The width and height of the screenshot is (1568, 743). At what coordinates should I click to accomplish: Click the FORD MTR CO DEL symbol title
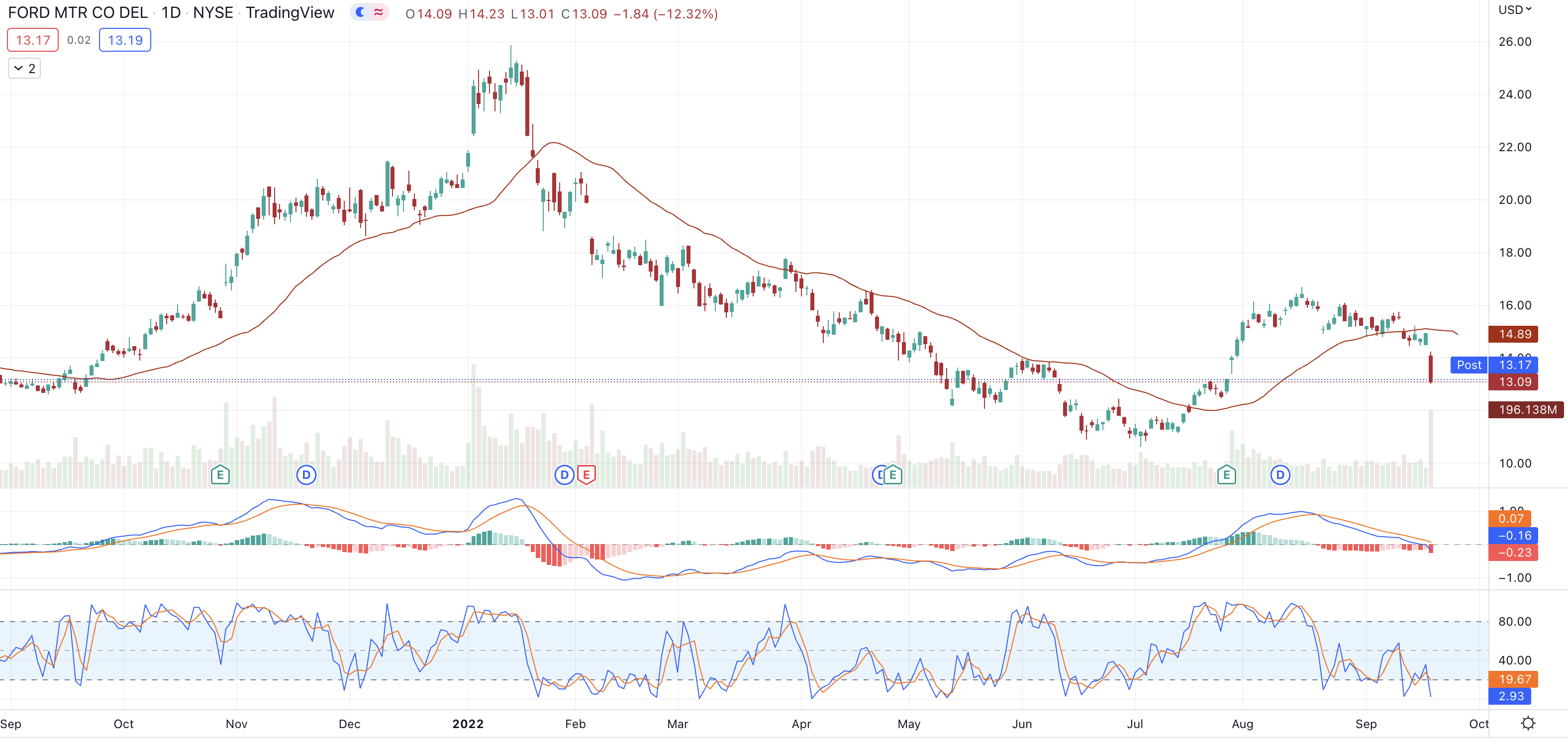coord(77,13)
